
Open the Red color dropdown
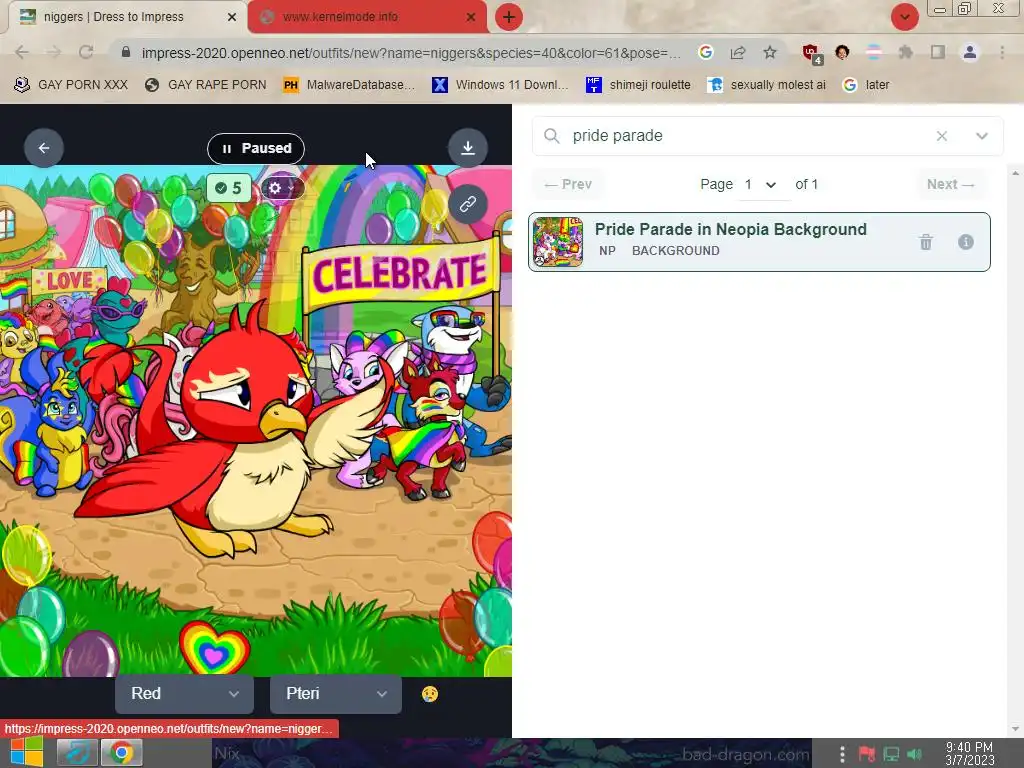pyautogui.click(x=184, y=694)
